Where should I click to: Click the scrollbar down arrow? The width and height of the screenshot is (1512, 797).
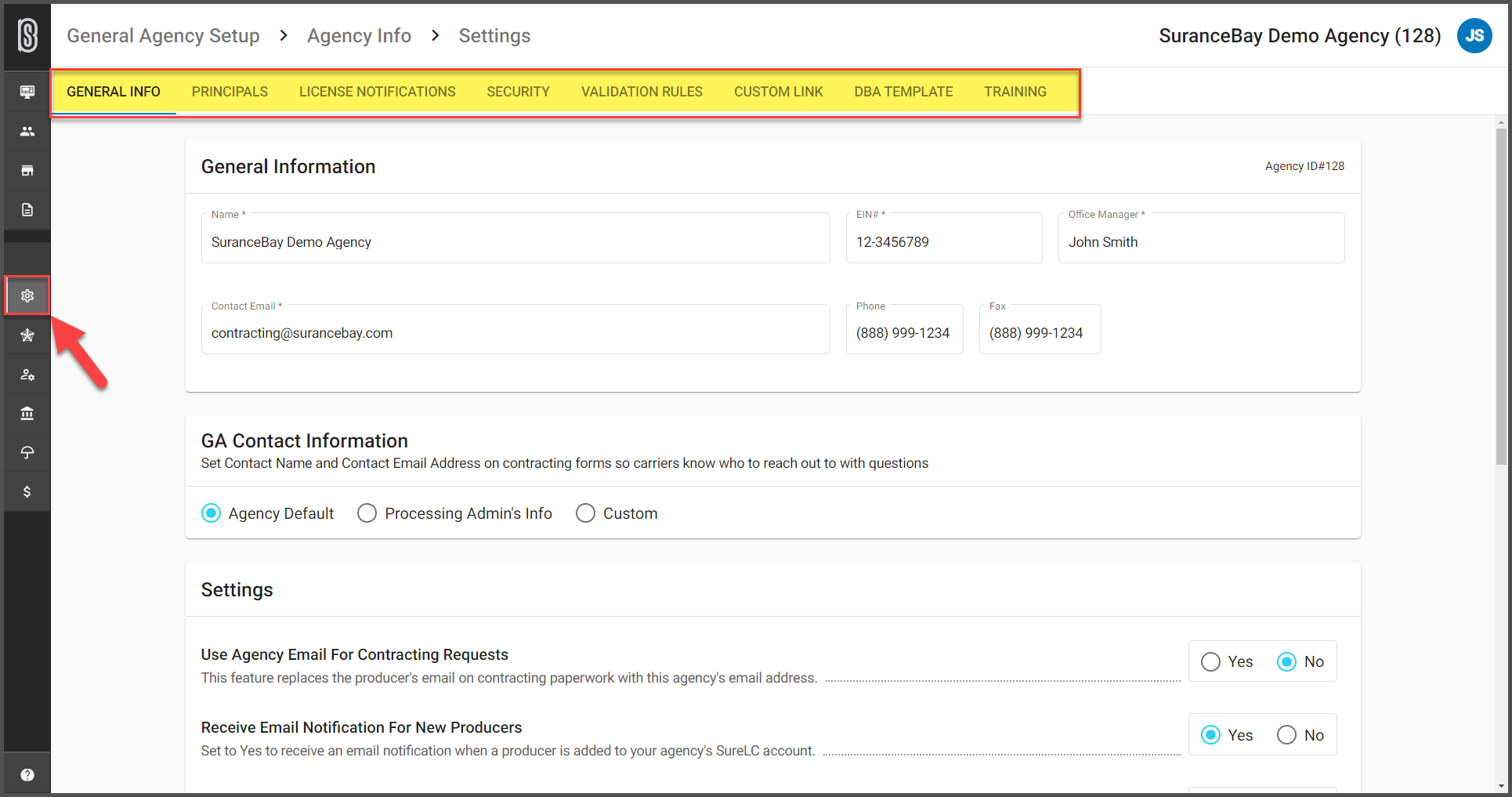click(1501, 786)
